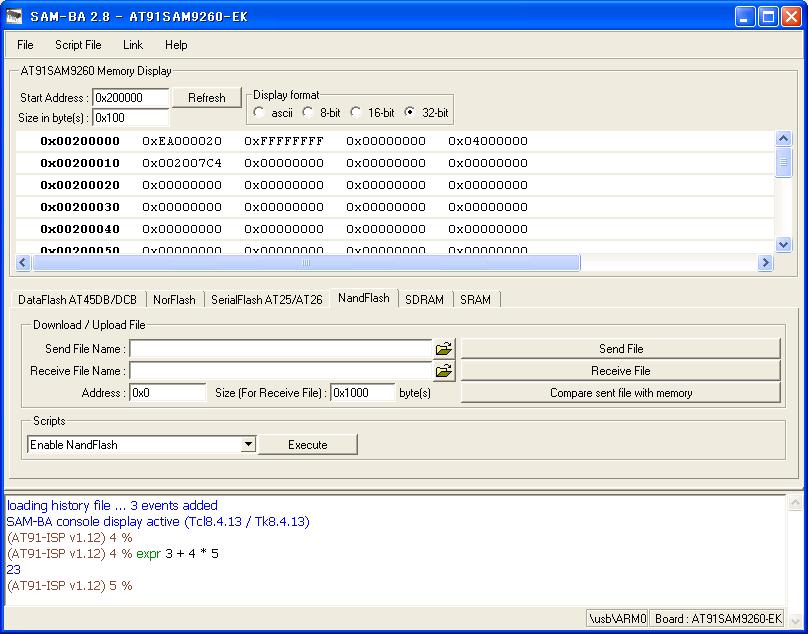Switch to the SDRAM tab

pos(424,299)
